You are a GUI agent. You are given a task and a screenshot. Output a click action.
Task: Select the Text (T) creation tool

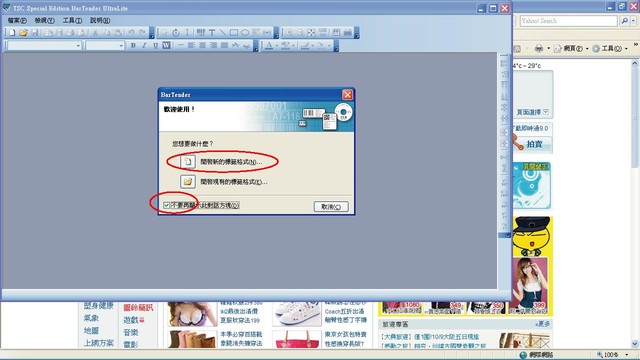[212, 33]
